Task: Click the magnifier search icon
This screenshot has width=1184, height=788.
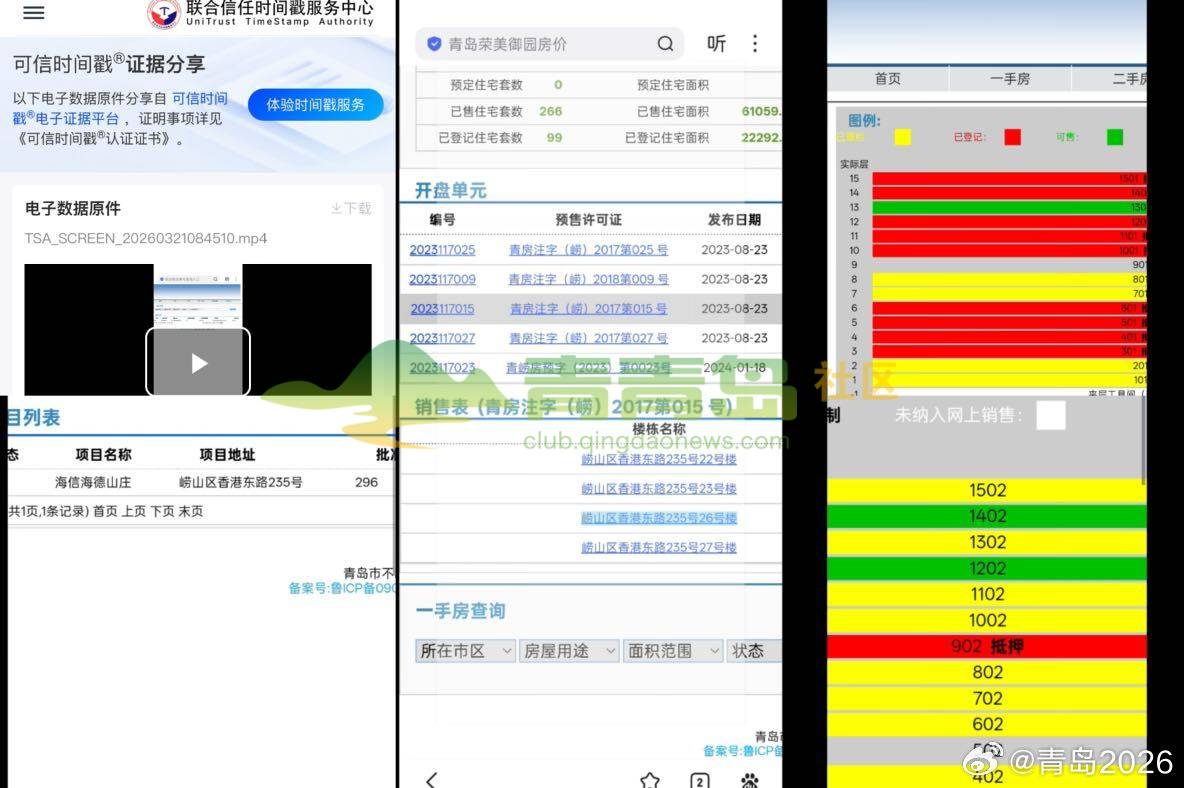Action: (x=665, y=44)
